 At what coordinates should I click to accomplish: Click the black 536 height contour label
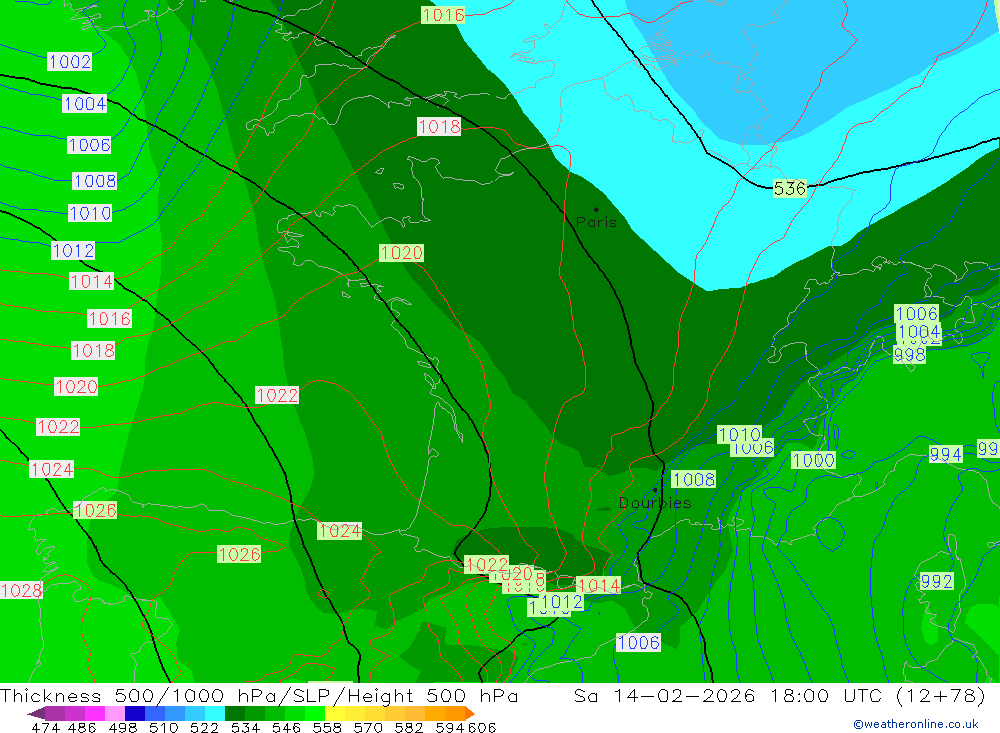click(790, 188)
